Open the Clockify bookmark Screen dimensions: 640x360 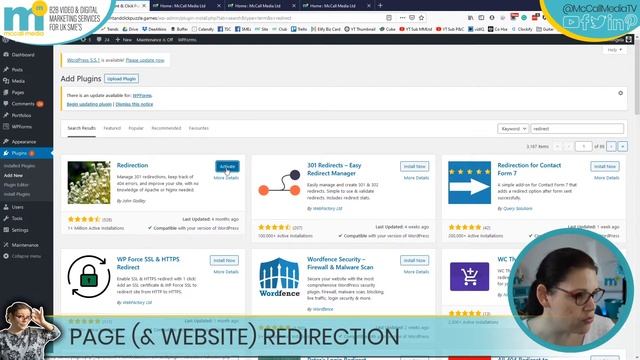pos(522,29)
